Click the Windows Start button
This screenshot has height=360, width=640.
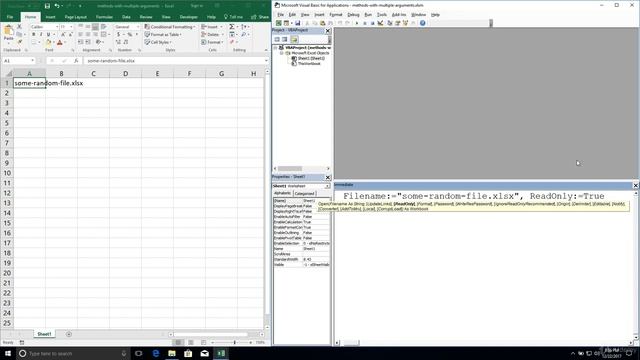point(8,353)
